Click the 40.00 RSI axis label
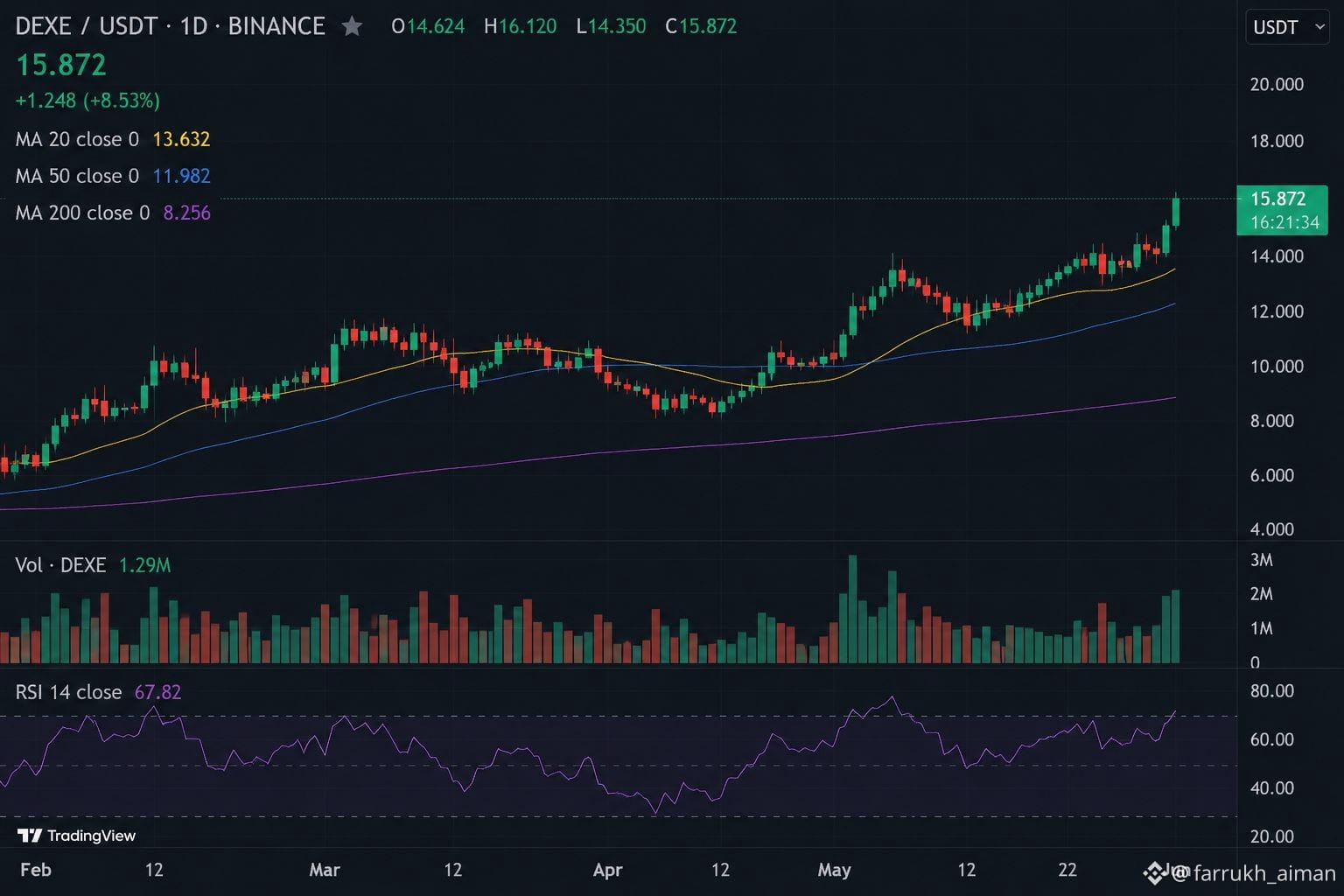 [1271, 788]
